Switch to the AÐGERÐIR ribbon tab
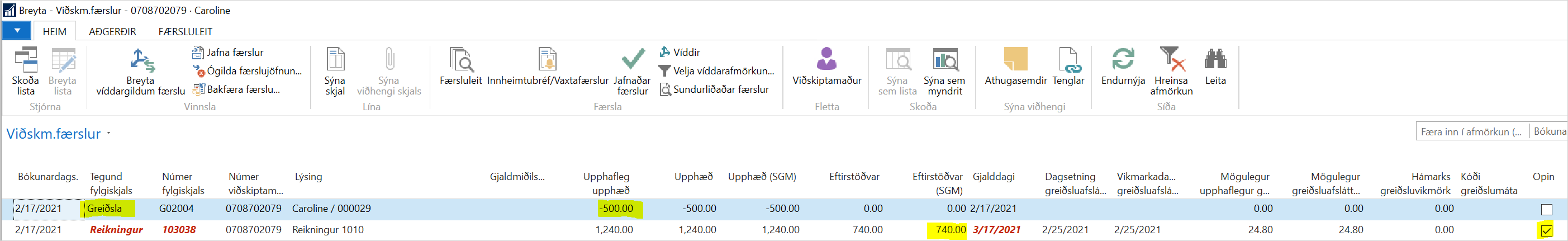1568x241 pixels. coord(113,32)
